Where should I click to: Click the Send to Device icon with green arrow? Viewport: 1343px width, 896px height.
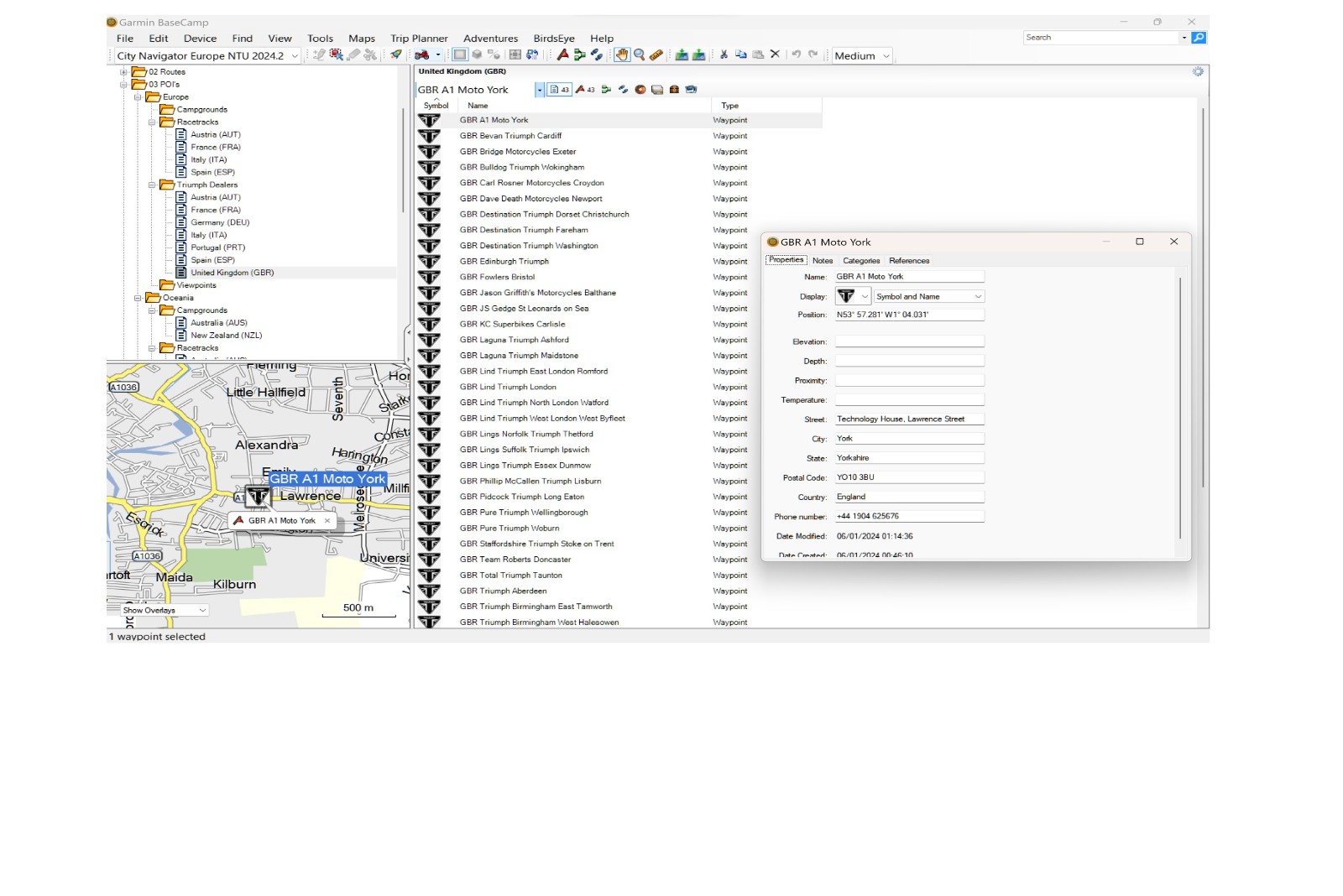tap(698, 55)
